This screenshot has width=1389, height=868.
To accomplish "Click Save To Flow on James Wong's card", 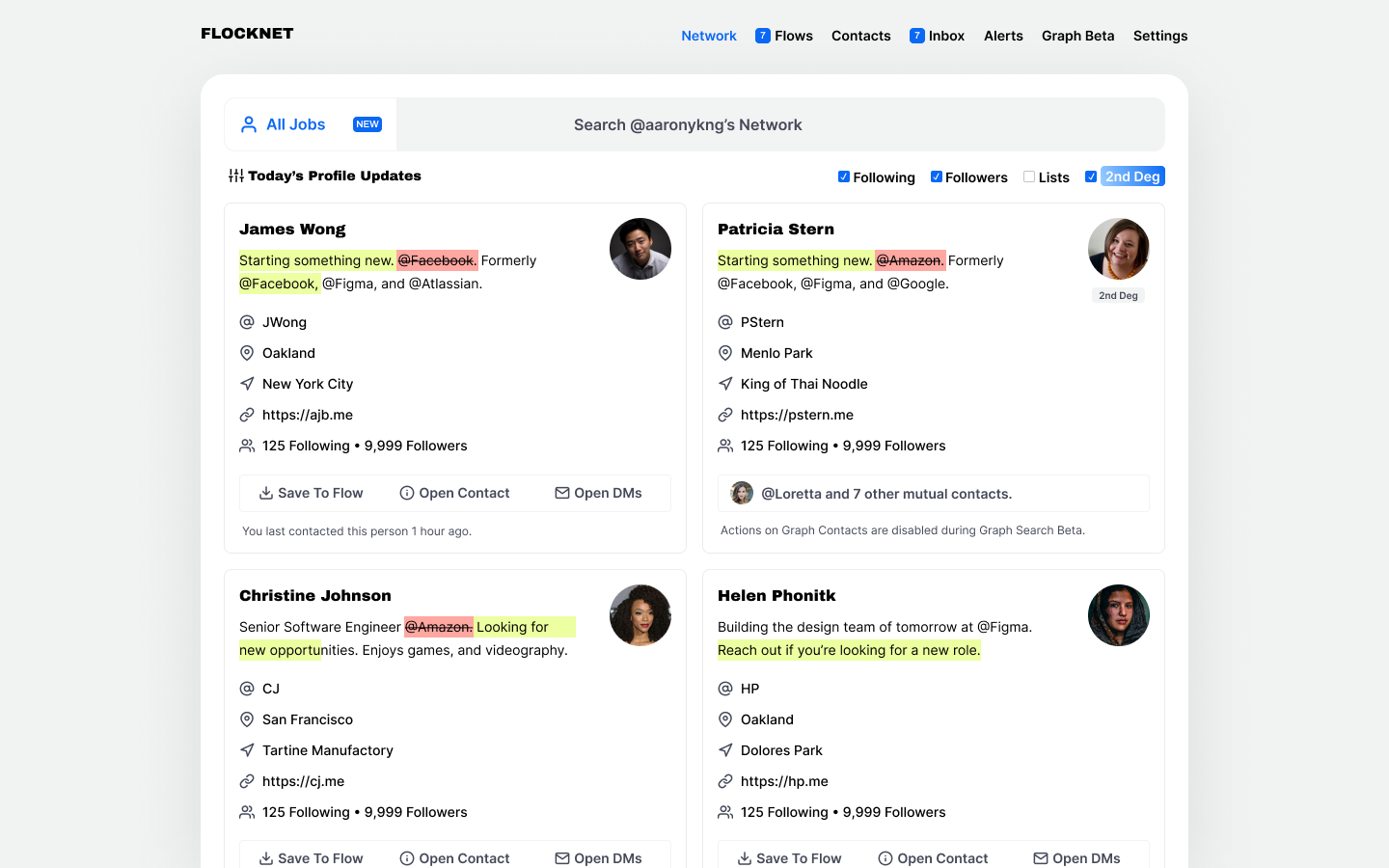I will (311, 493).
